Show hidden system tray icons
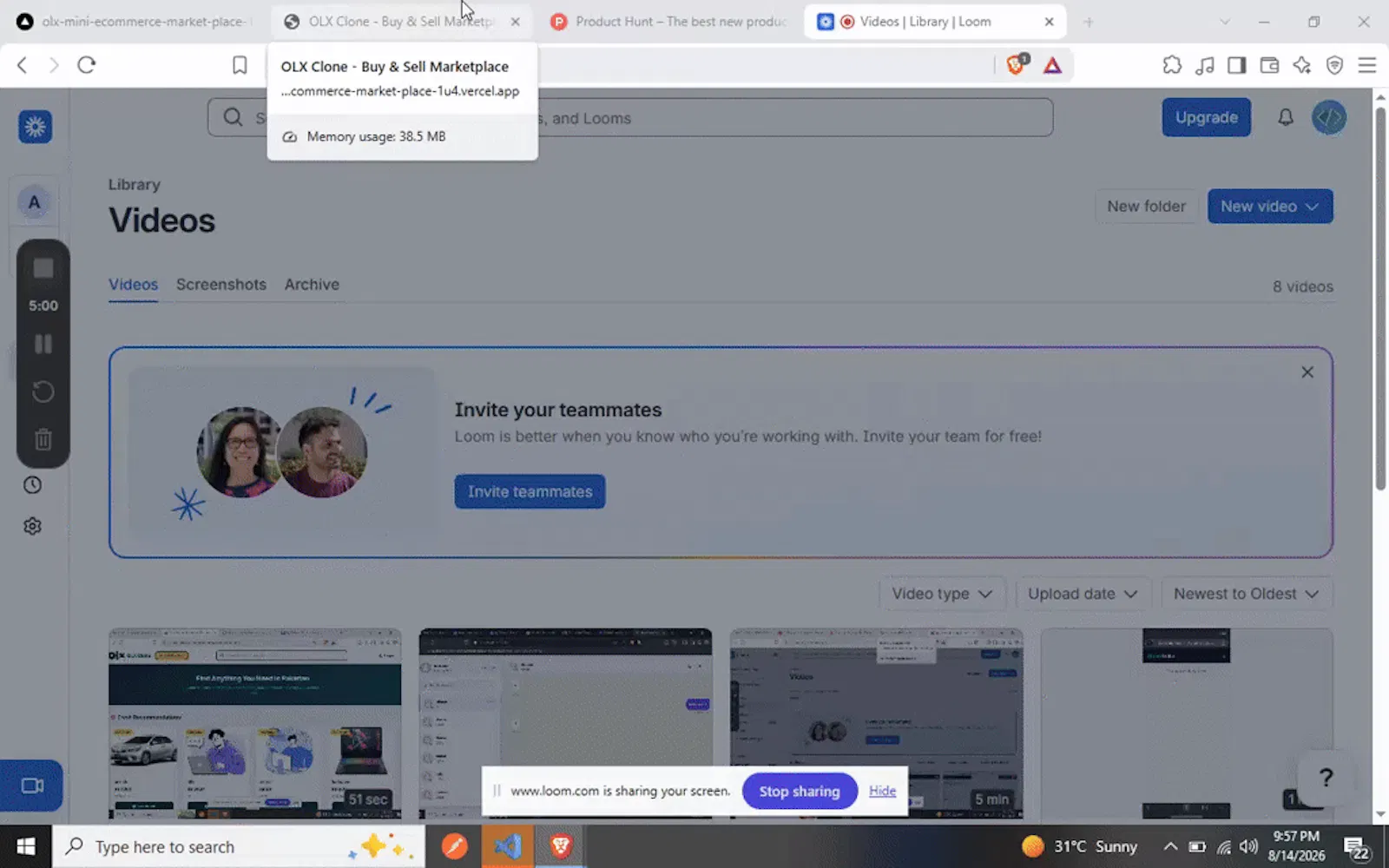 tap(1170, 846)
